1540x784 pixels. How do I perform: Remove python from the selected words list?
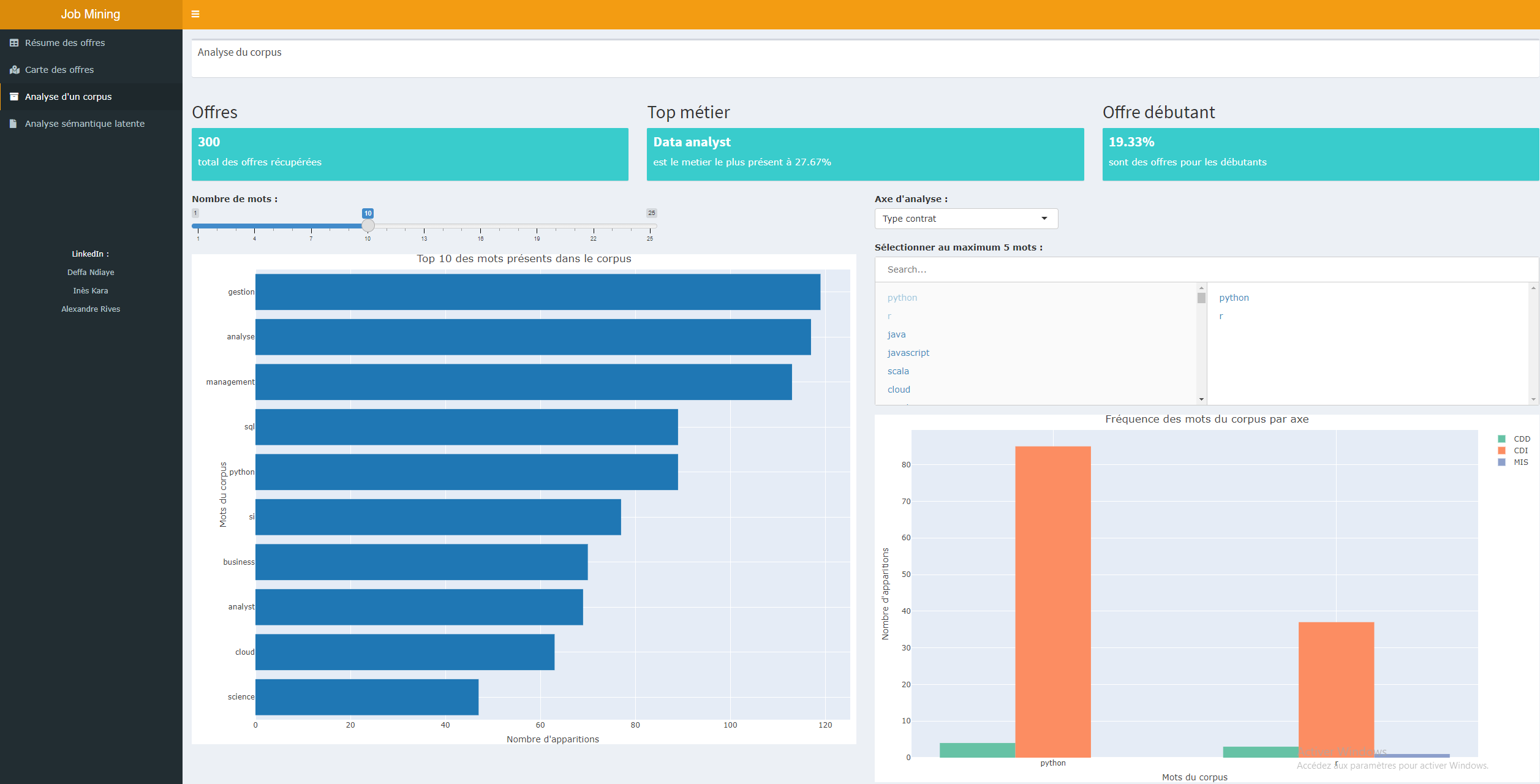1234,298
